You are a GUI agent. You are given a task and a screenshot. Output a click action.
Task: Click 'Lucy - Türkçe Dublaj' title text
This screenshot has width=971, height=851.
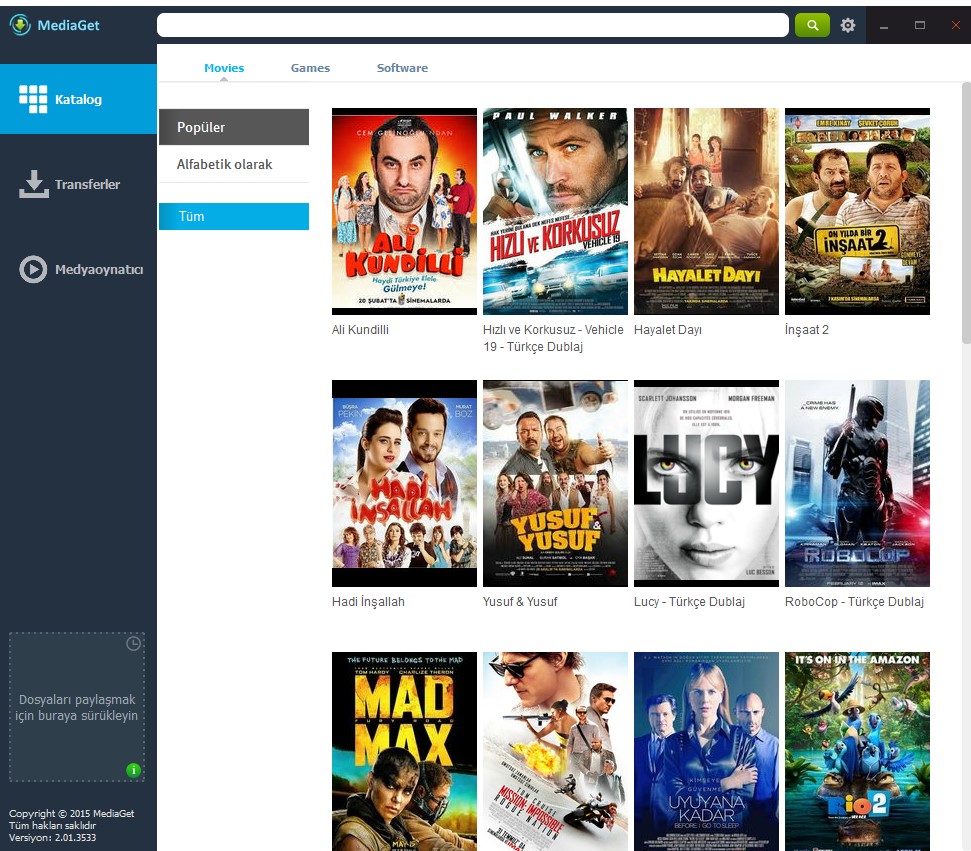(x=689, y=601)
